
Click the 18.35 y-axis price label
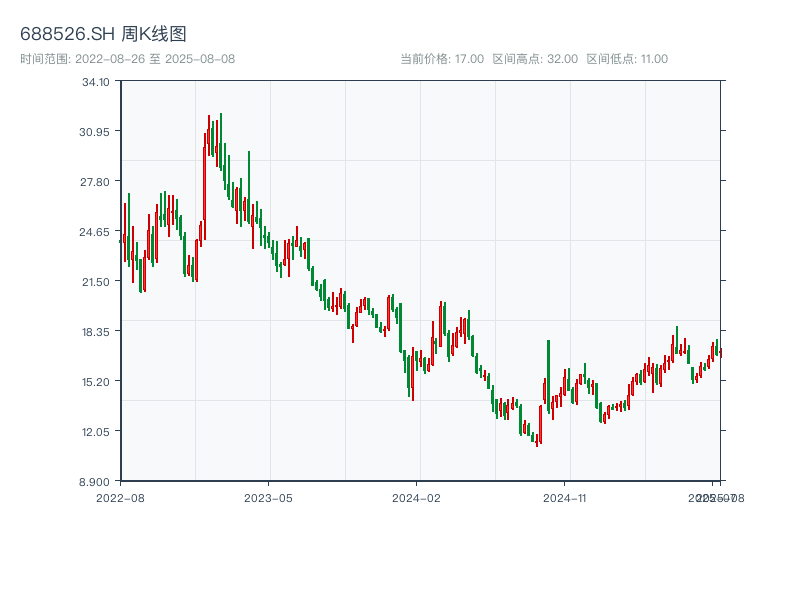pos(96,332)
